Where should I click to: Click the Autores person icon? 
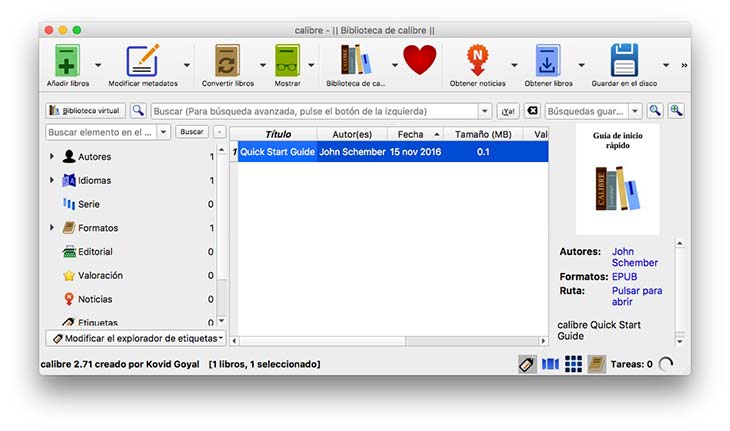(69, 156)
